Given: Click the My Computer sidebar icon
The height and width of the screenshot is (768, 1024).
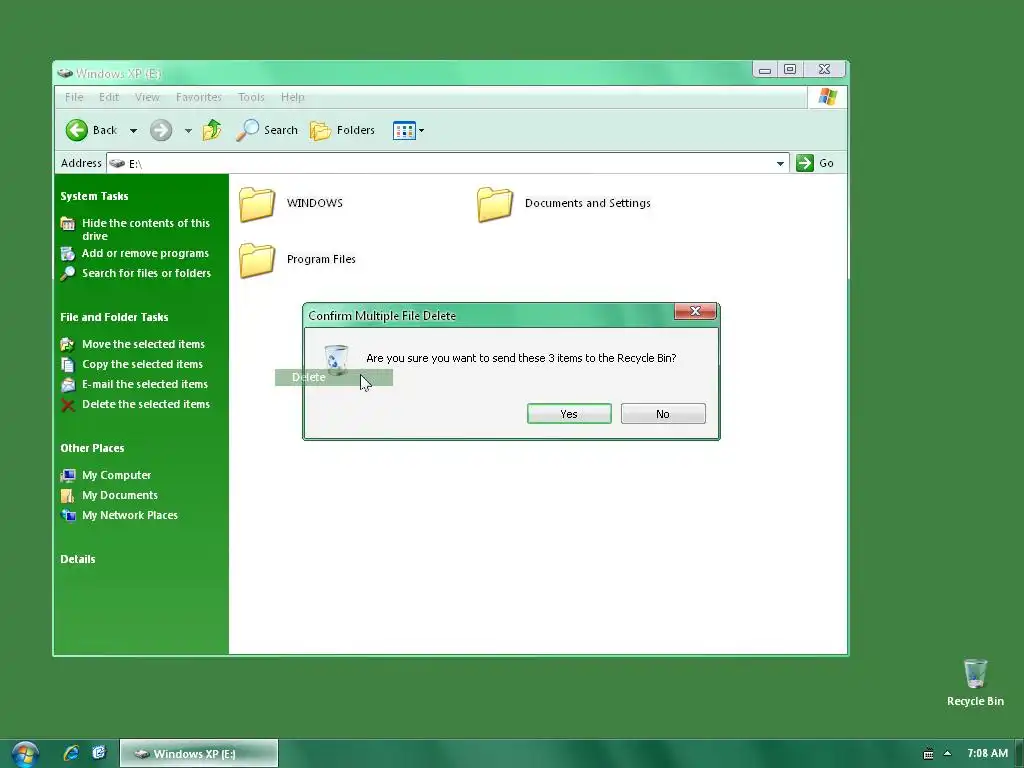Looking at the screenshot, I should pos(68,475).
